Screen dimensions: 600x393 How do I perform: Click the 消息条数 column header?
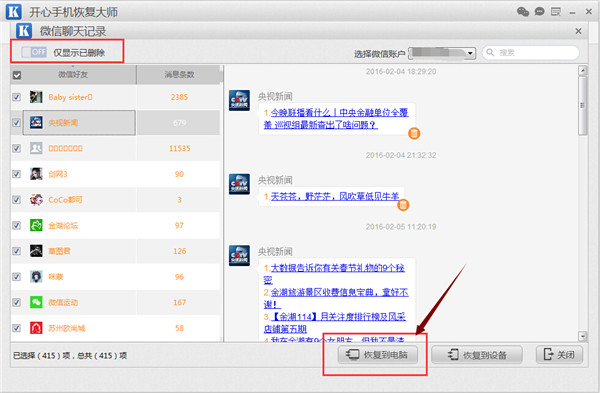179,74
